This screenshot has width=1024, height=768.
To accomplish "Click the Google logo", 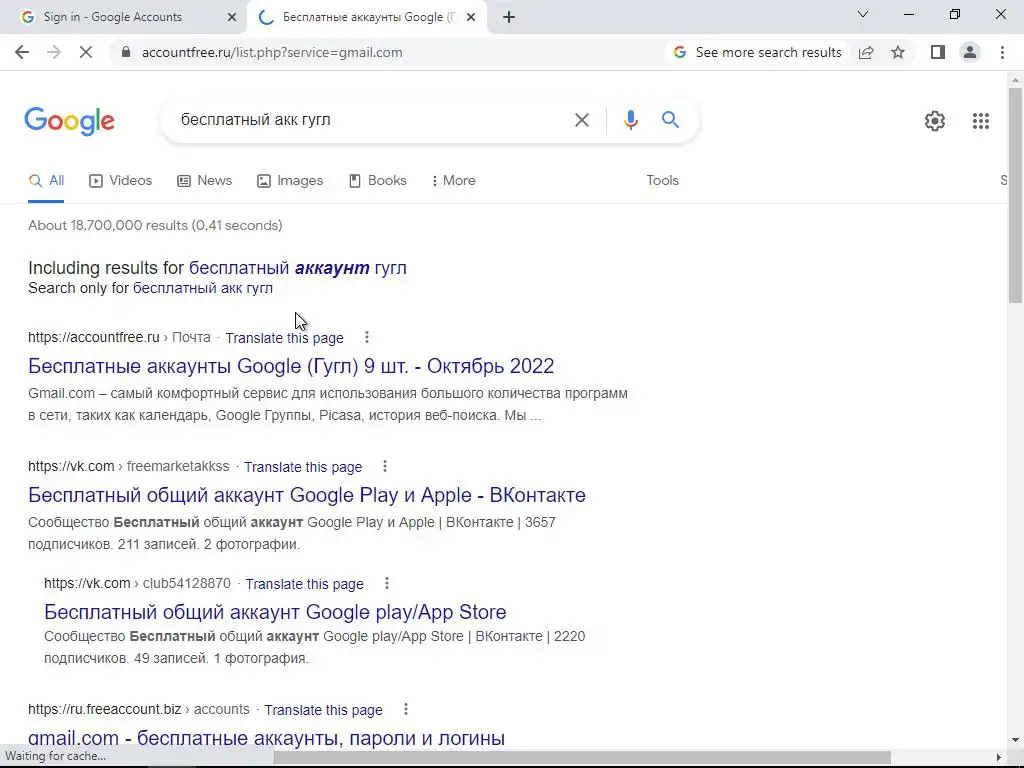I will point(70,121).
